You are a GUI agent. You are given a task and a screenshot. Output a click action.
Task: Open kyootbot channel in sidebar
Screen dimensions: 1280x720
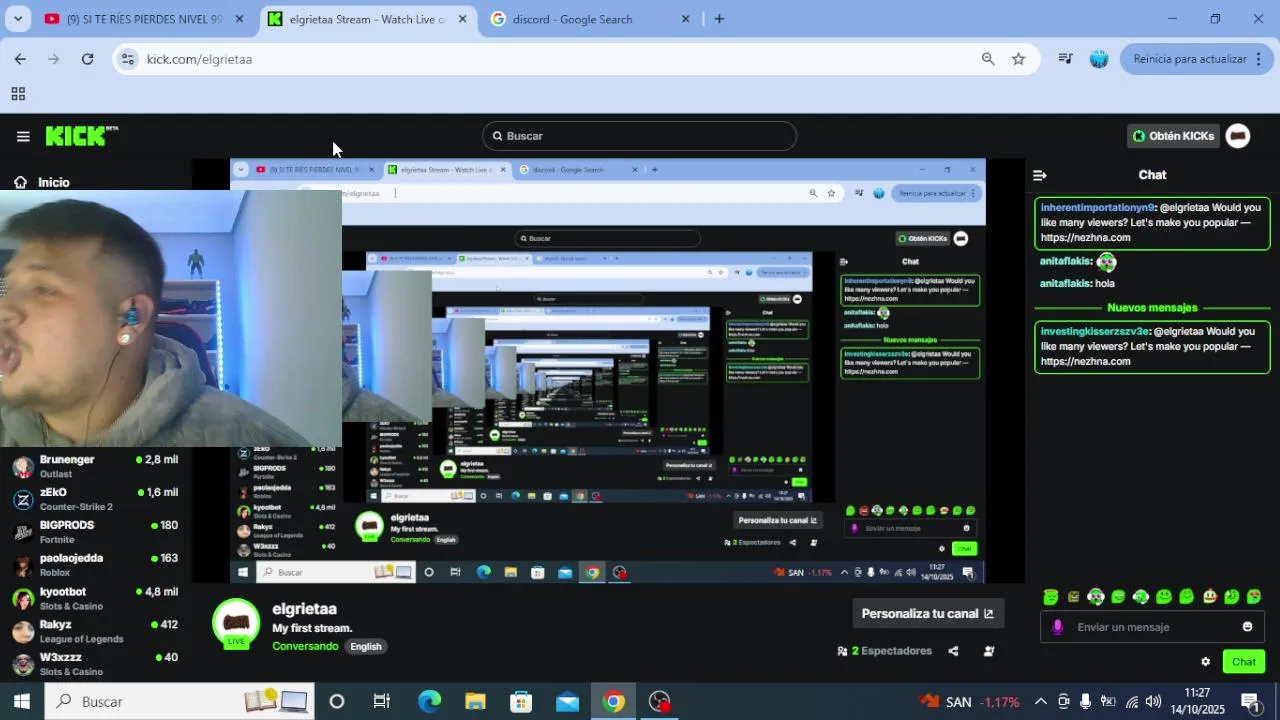click(x=95, y=598)
